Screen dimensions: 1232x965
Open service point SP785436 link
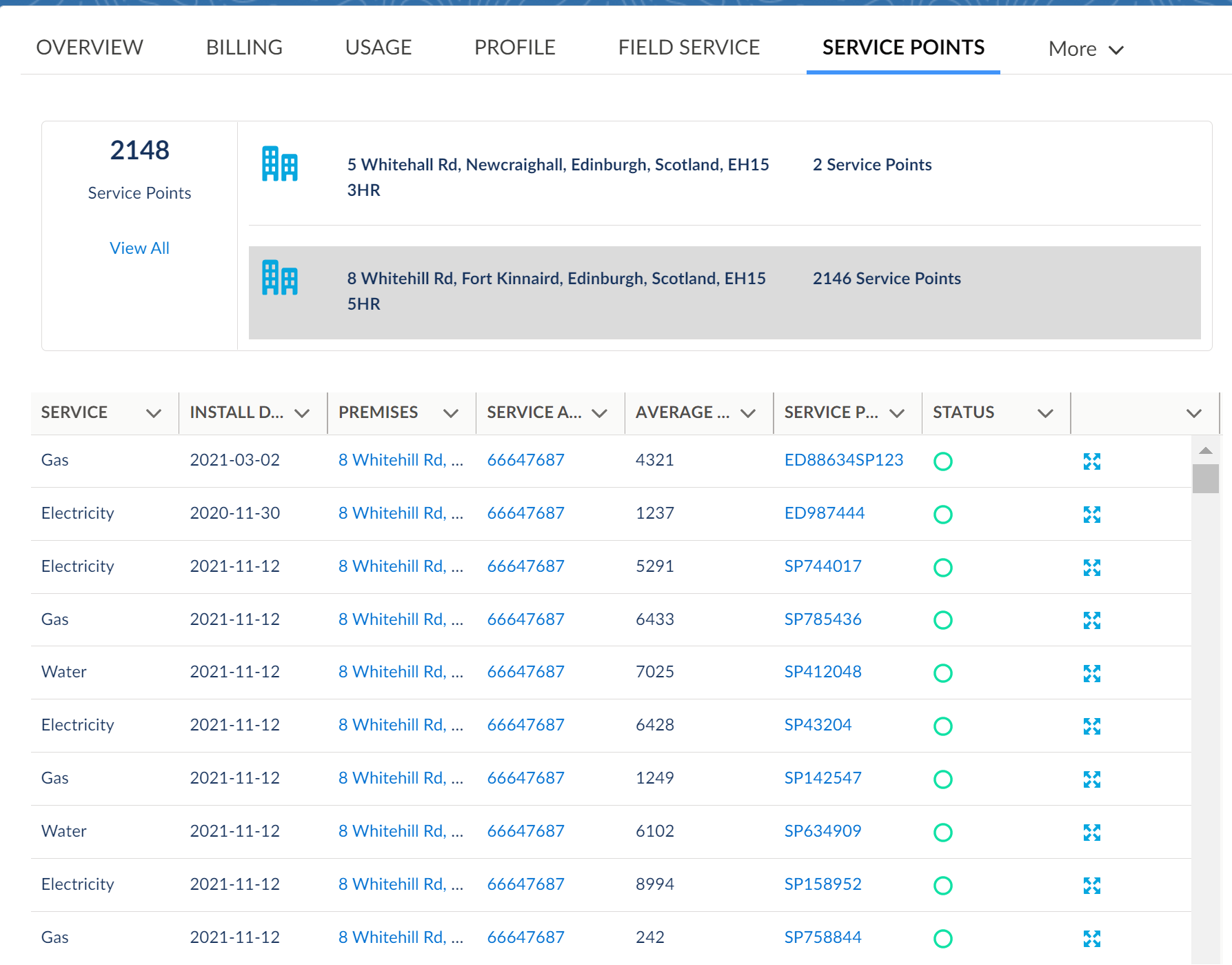[822, 619]
